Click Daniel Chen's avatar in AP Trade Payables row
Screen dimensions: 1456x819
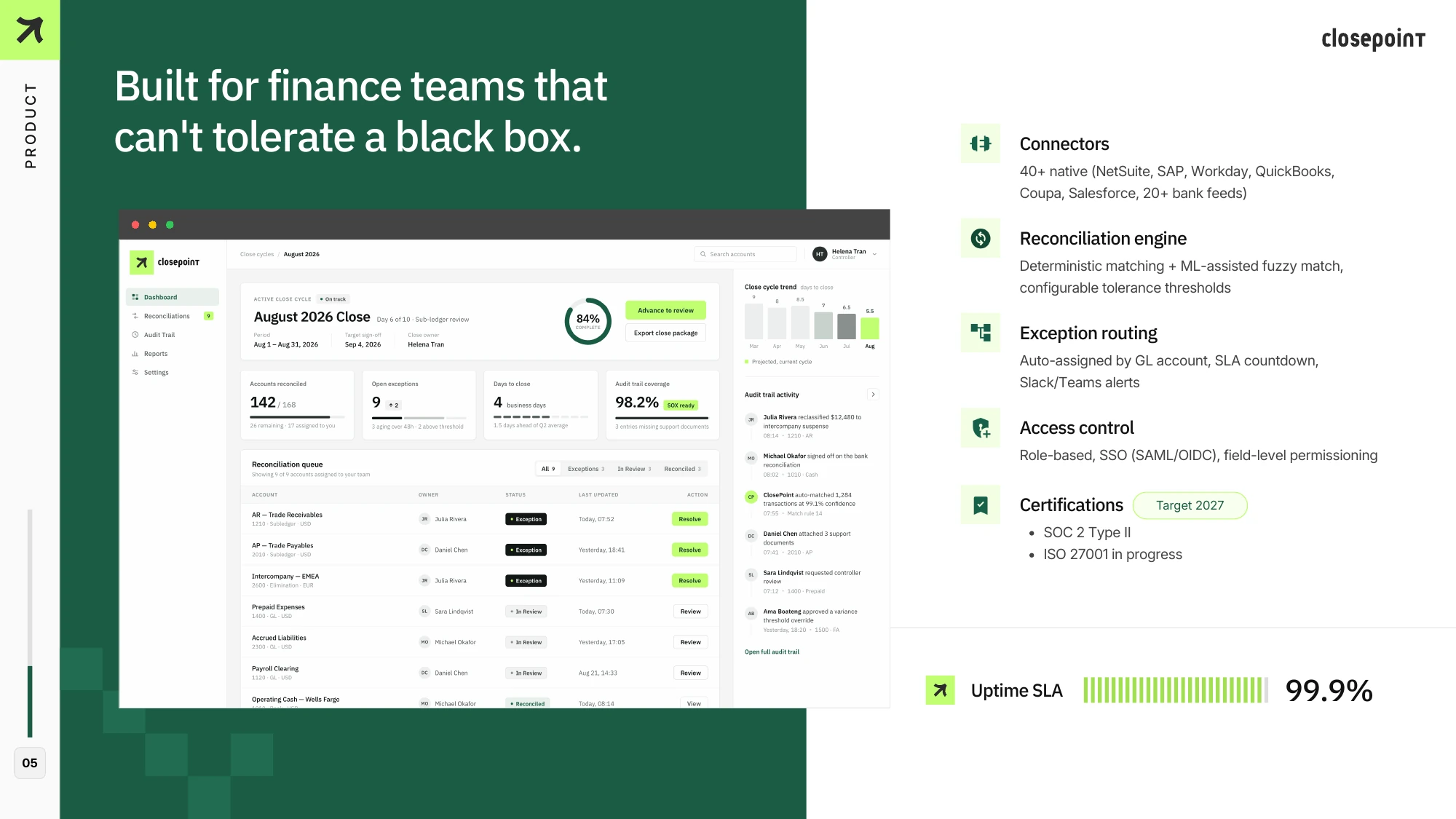point(424,550)
